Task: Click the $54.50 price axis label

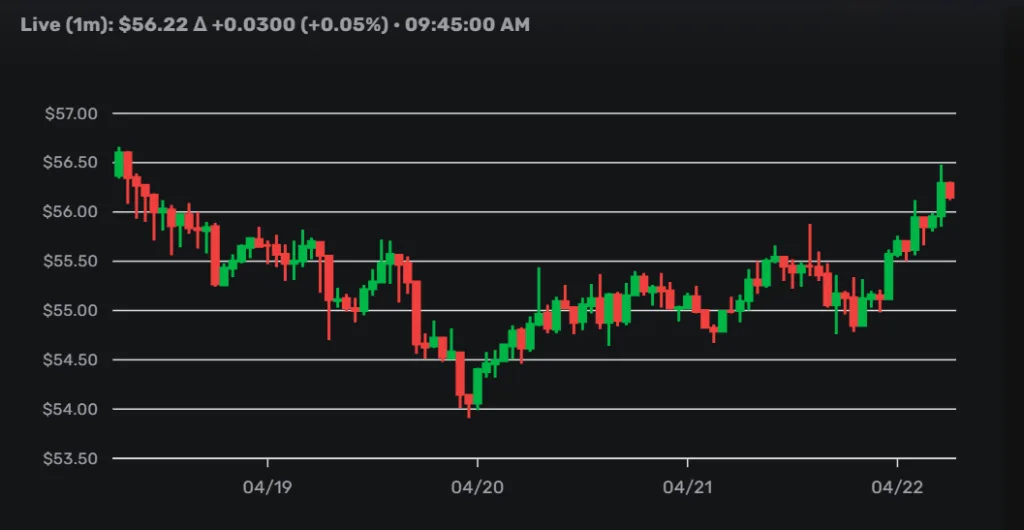Action: [x=71, y=360]
